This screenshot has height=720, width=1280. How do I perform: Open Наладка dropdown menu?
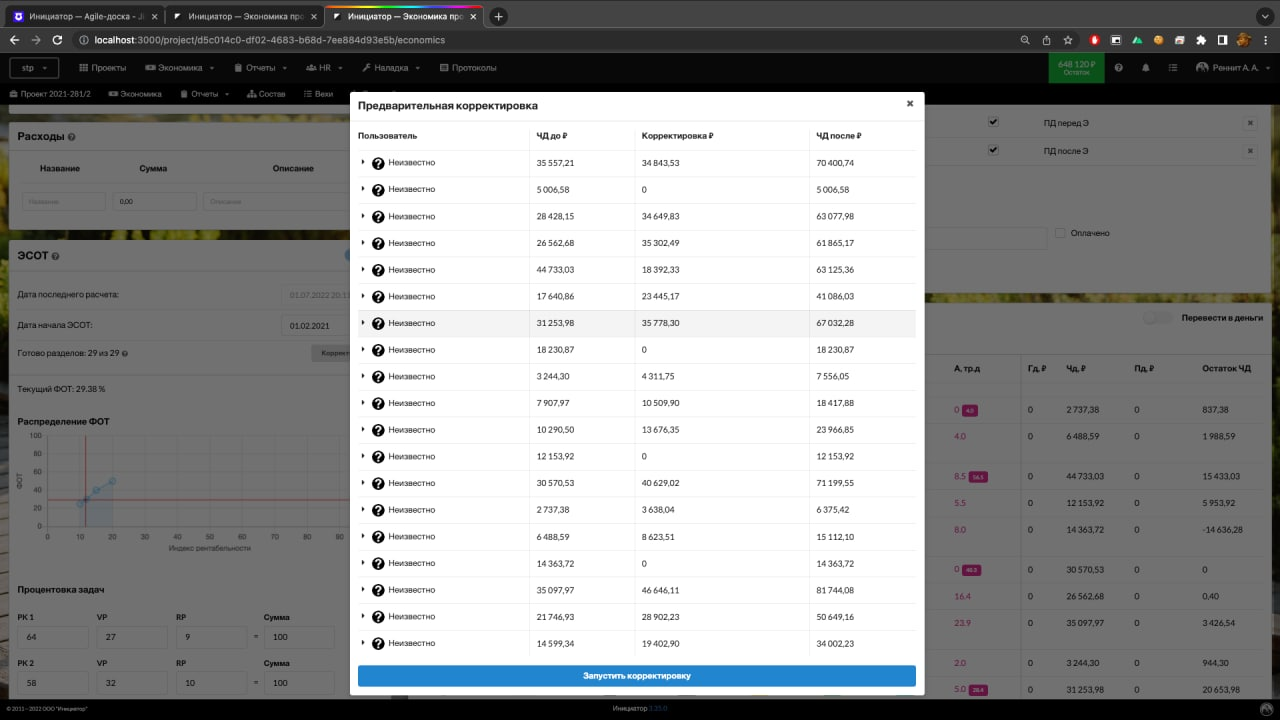(391, 68)
